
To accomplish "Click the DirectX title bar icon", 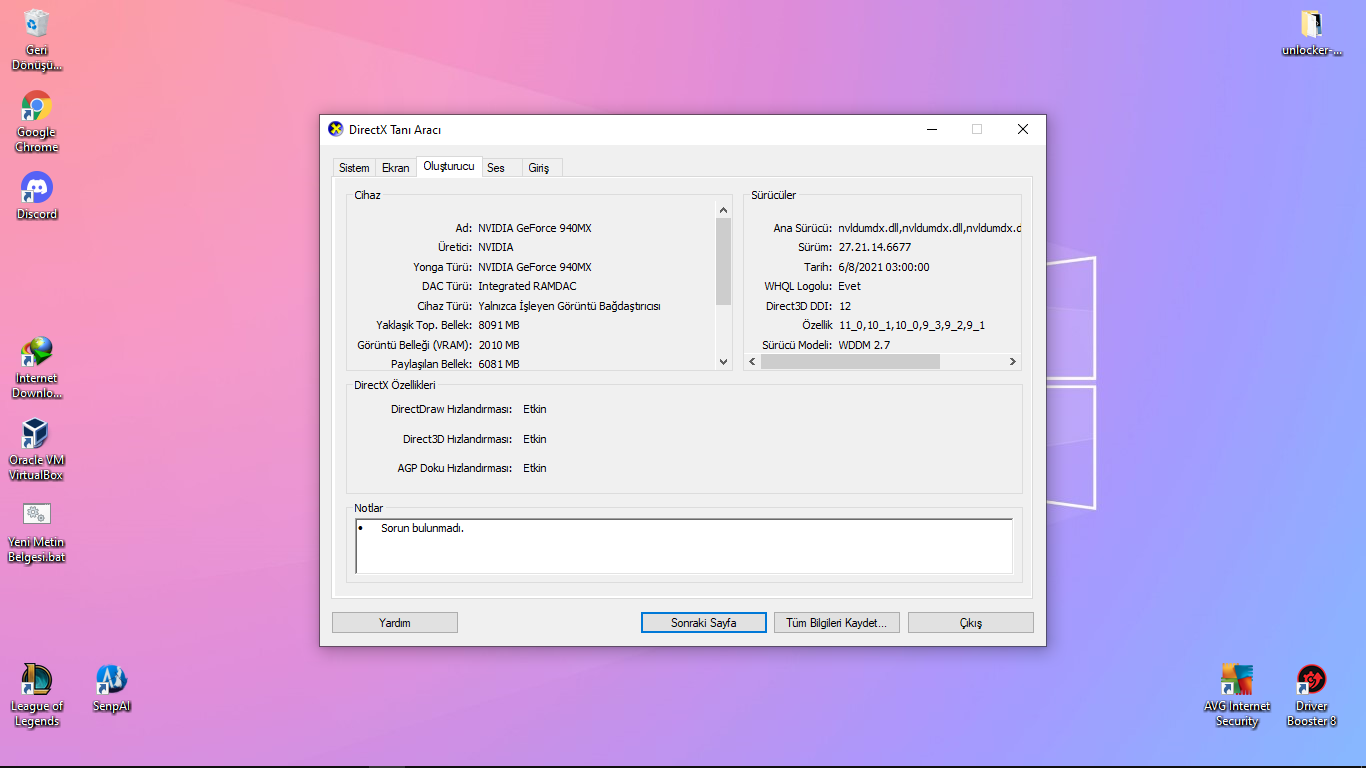I will pos(336,129).
